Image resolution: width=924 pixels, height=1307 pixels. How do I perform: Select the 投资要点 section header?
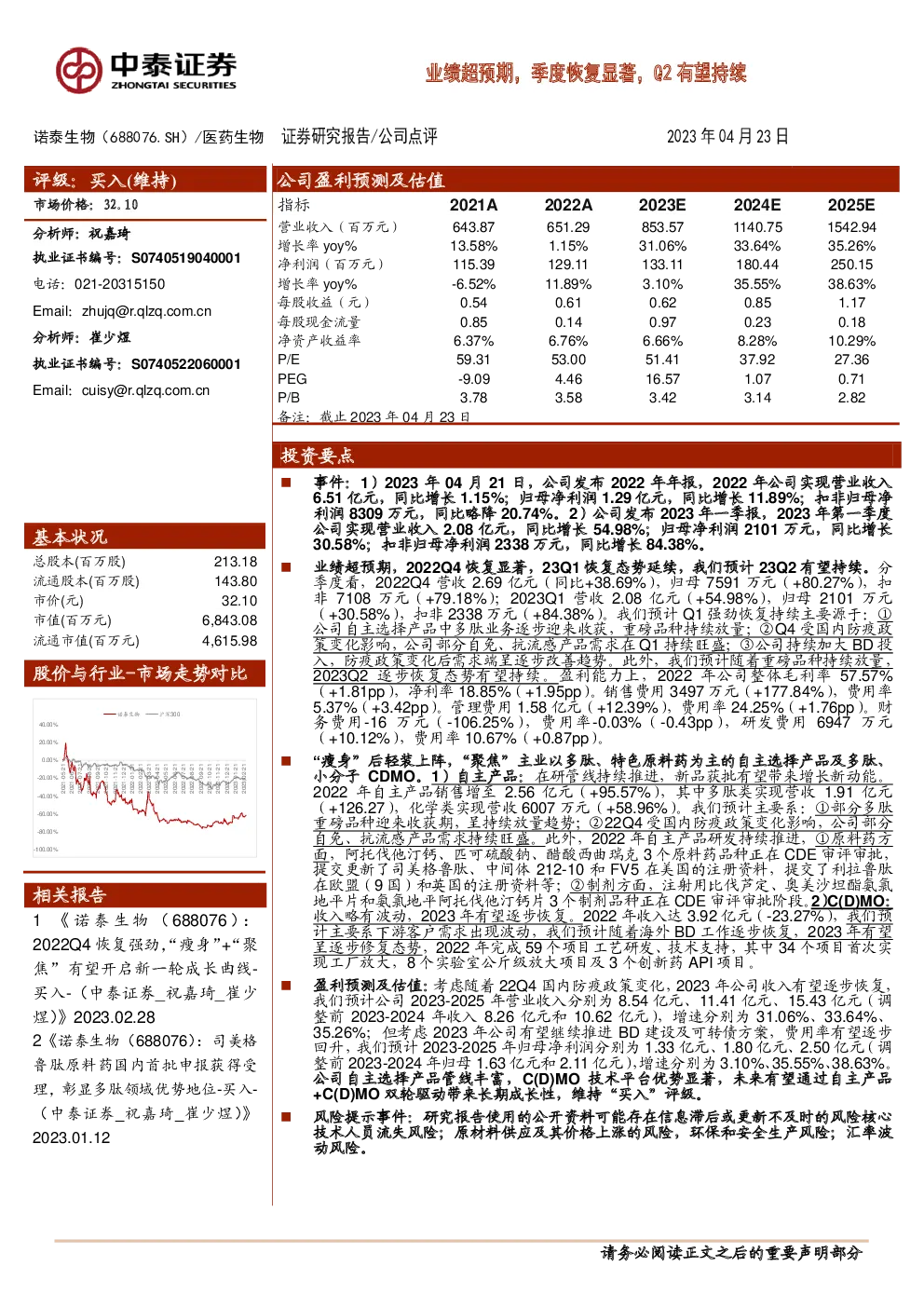587,455
